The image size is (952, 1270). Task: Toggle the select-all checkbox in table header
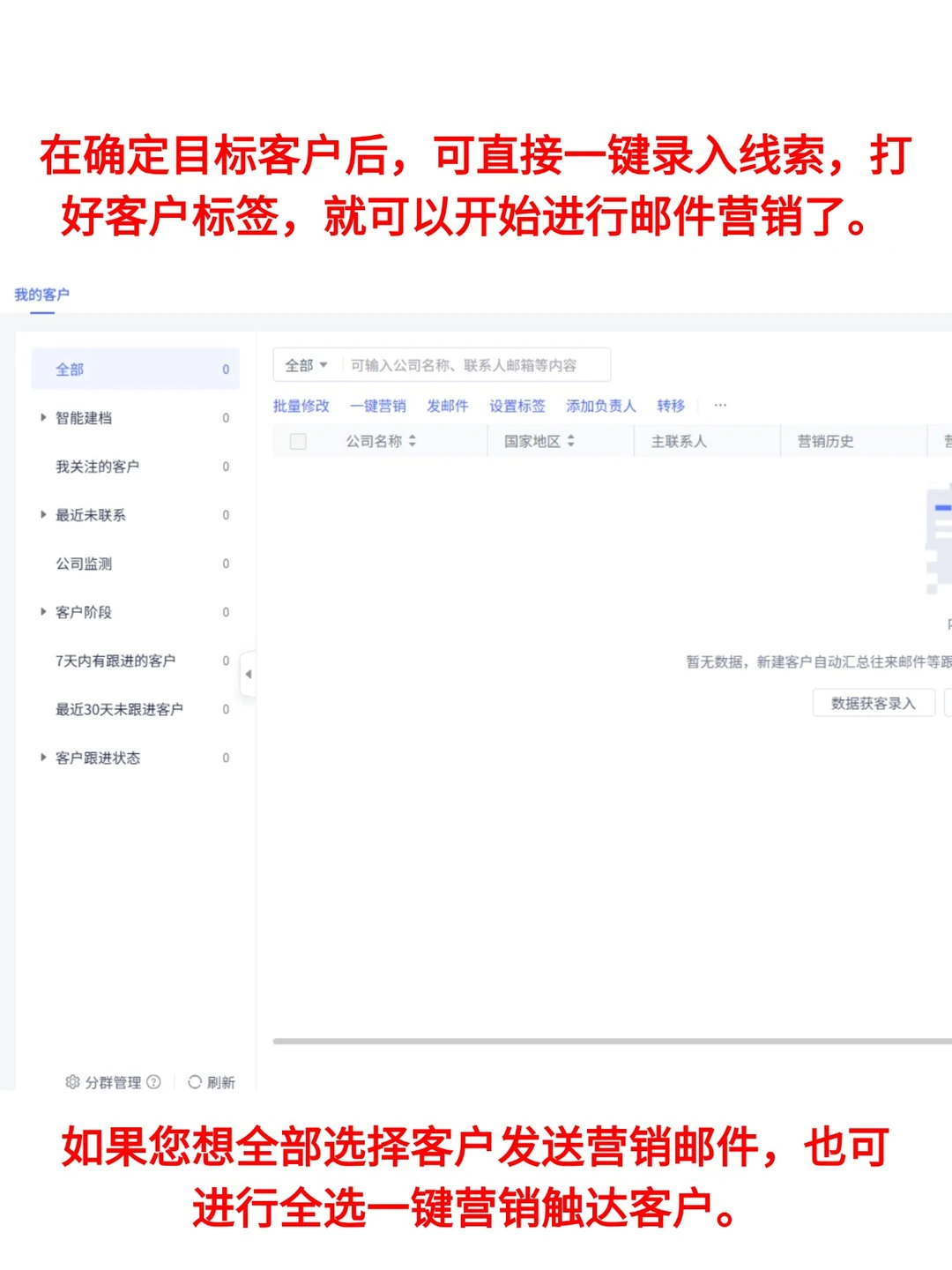tap(298, 441)
